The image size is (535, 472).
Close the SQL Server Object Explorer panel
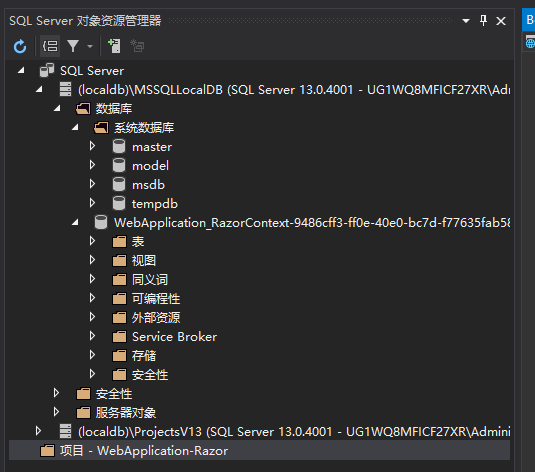[501, 21]
